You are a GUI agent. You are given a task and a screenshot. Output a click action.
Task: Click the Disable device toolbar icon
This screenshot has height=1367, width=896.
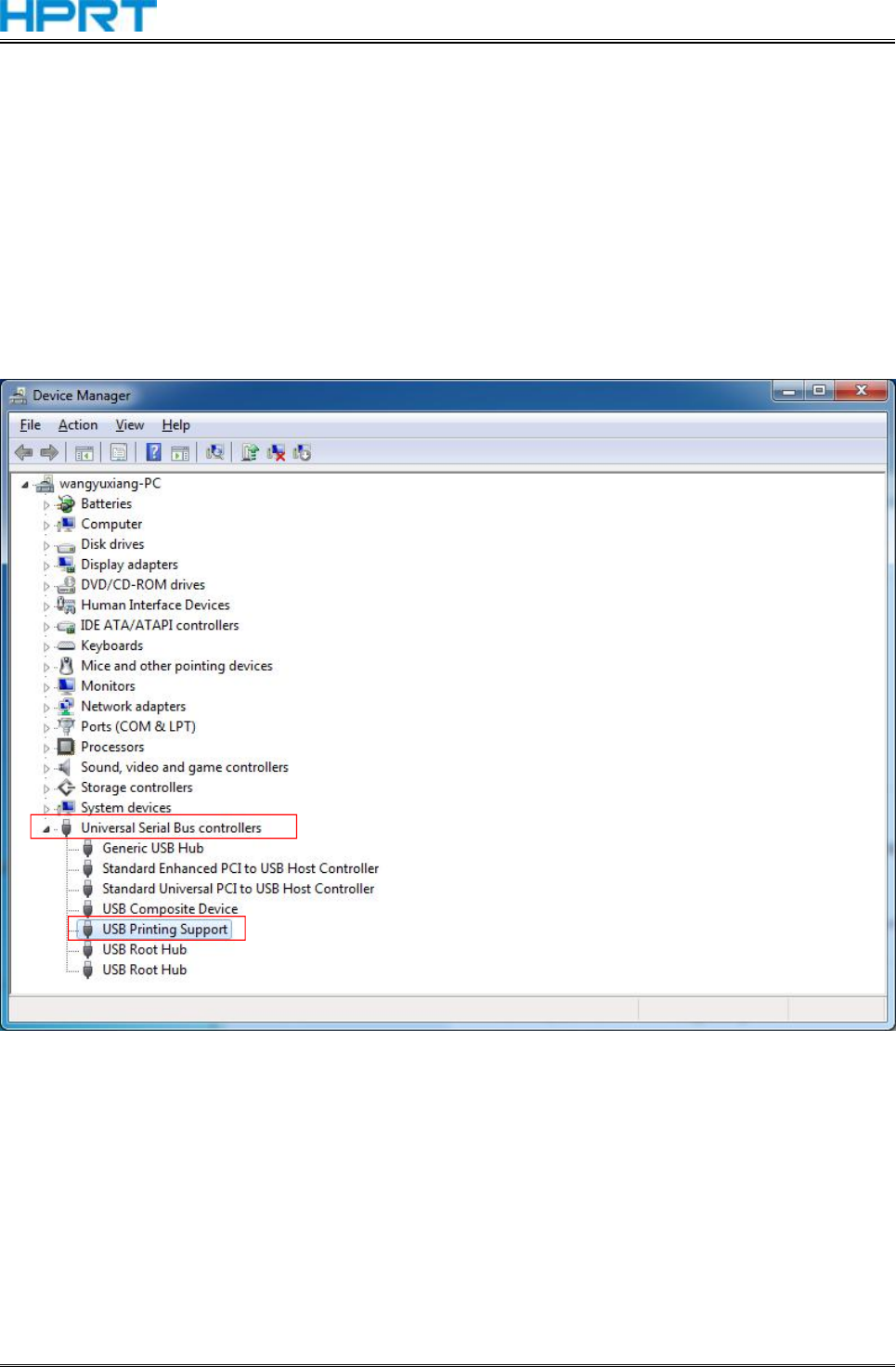pos(302,452)
